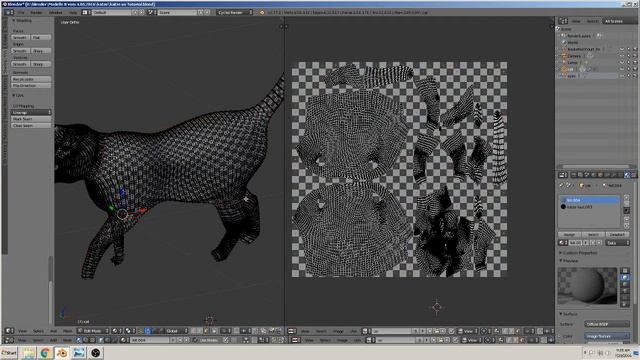Toggle renderability camera for eyes row

pos(635,76)
